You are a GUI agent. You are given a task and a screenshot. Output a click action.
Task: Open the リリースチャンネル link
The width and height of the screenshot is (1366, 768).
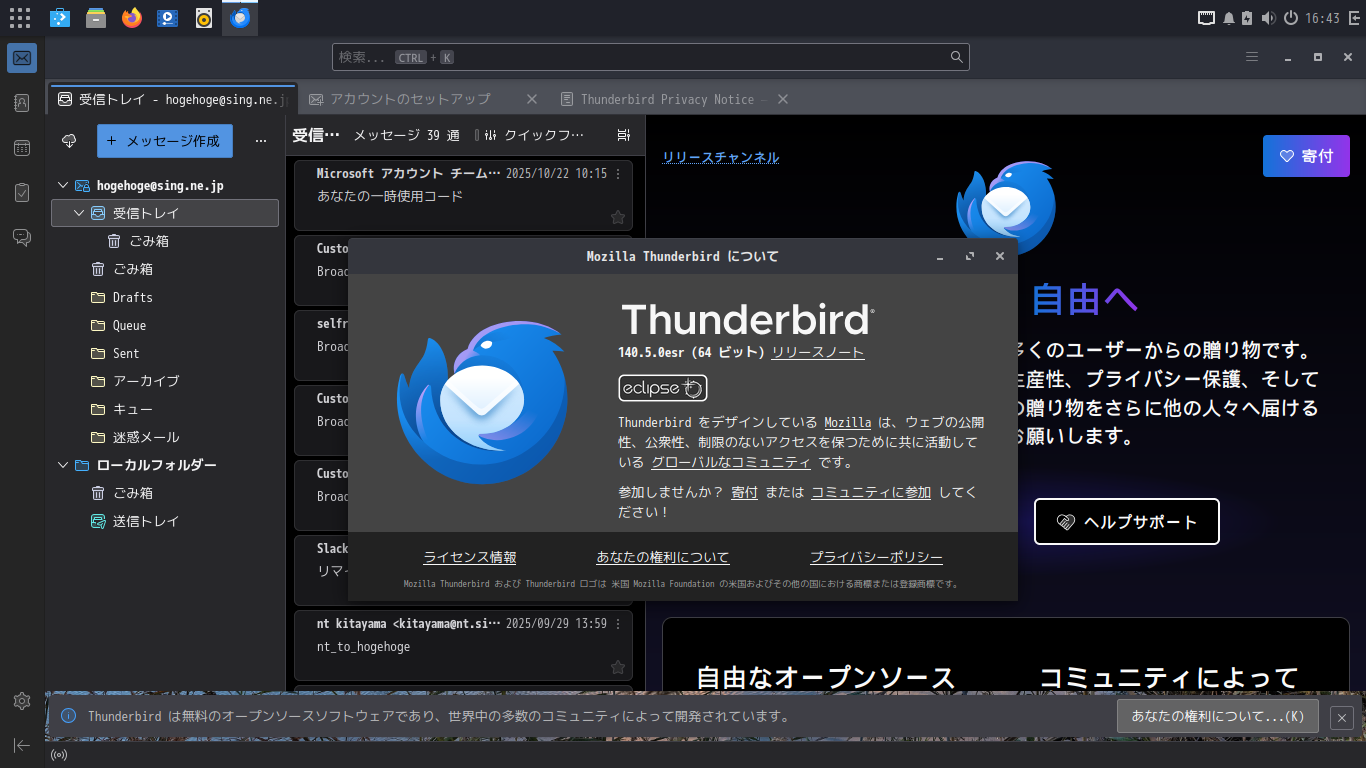(721, 157)
